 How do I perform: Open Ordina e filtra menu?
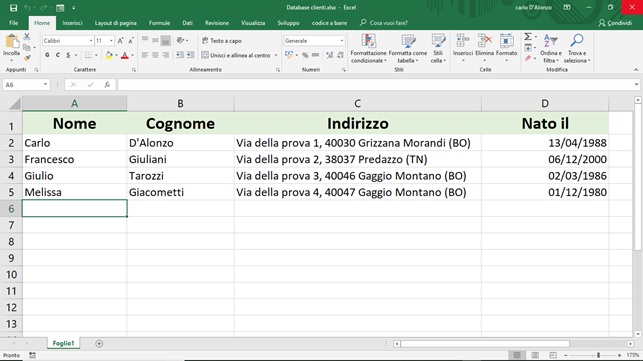click(x=551, y=48)
